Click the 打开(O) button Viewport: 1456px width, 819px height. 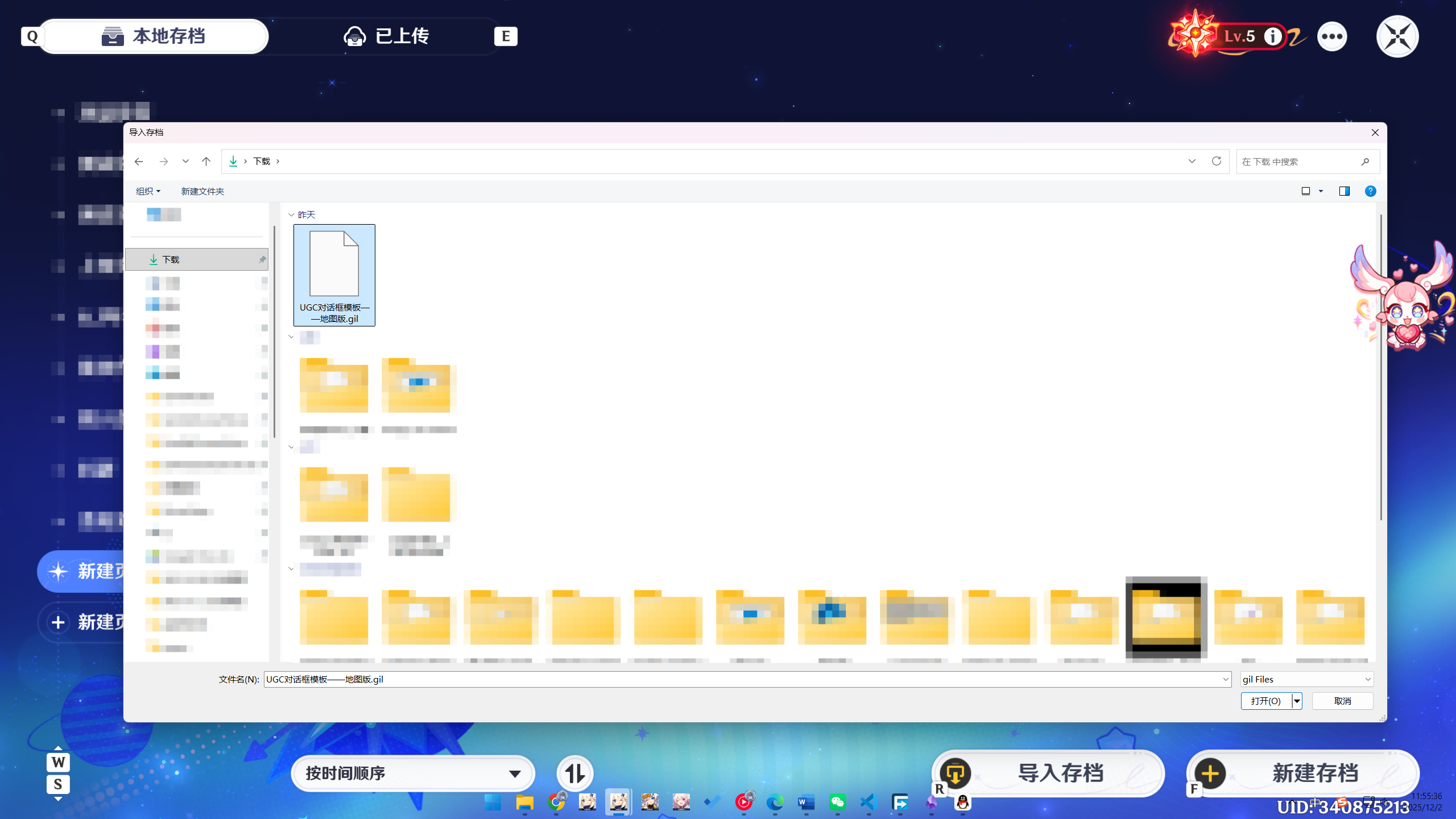tap(1265, 701)
